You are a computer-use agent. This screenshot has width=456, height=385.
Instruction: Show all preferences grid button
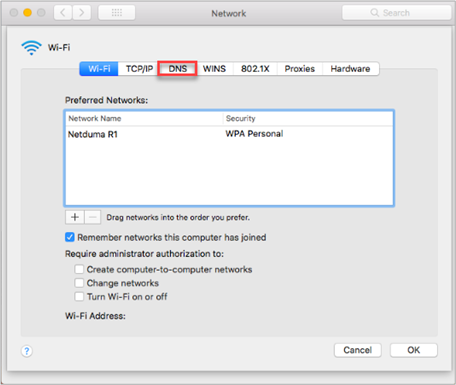click(x=117, y=13)
